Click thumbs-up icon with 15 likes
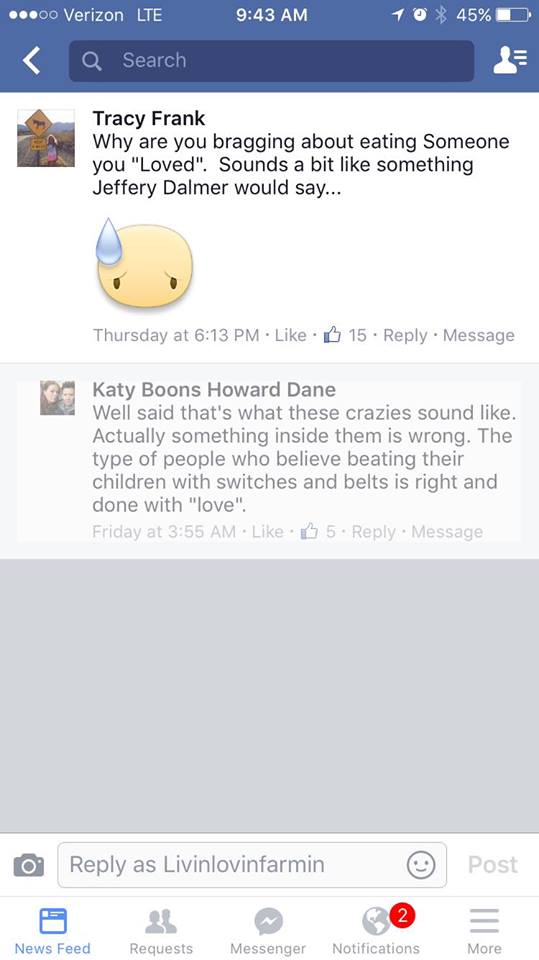This screenshot has width=539, height=960. tap(331, 334)
